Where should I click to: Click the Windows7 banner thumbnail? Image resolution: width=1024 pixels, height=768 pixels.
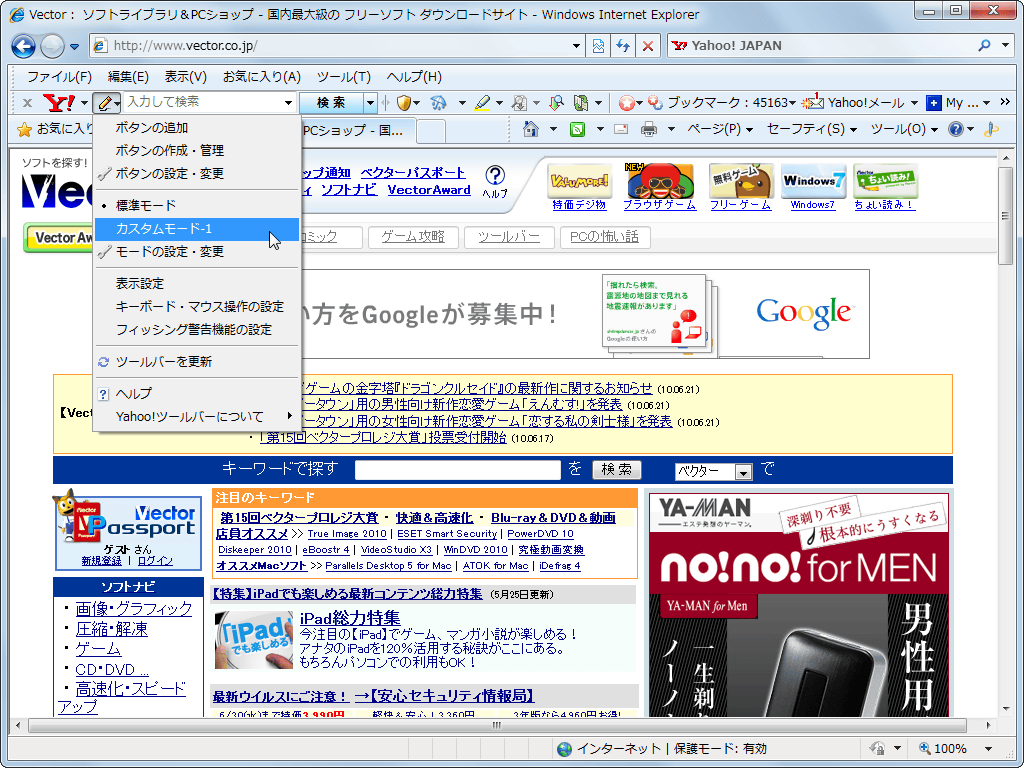[x=813, y=181]
